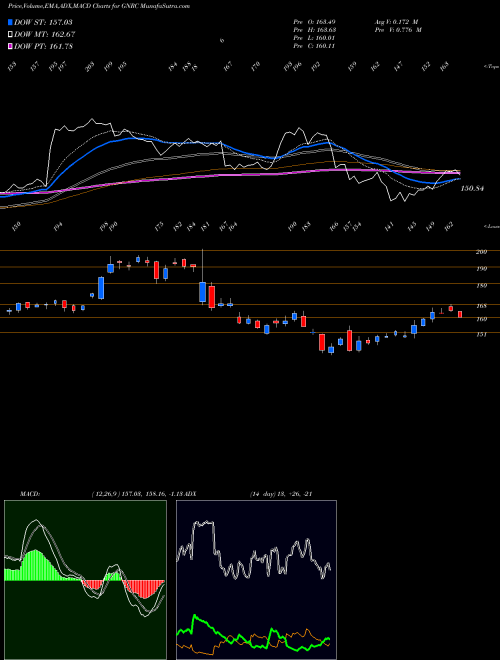Click the 'Pre O: 163.49' open value
The width and height of the screenshot is (500, 660).
point(314,21)
